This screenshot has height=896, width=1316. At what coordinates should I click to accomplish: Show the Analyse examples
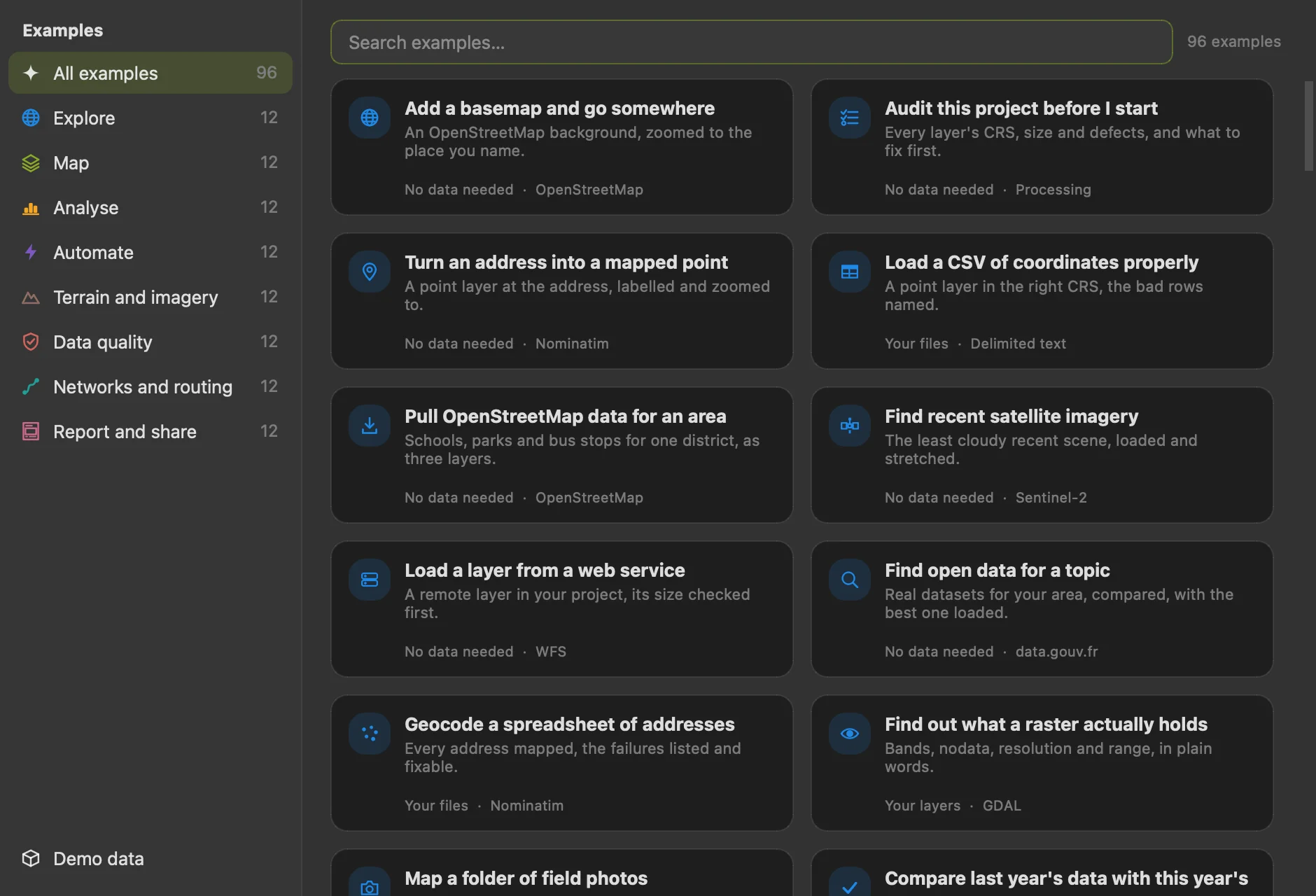tap(150, 207)
